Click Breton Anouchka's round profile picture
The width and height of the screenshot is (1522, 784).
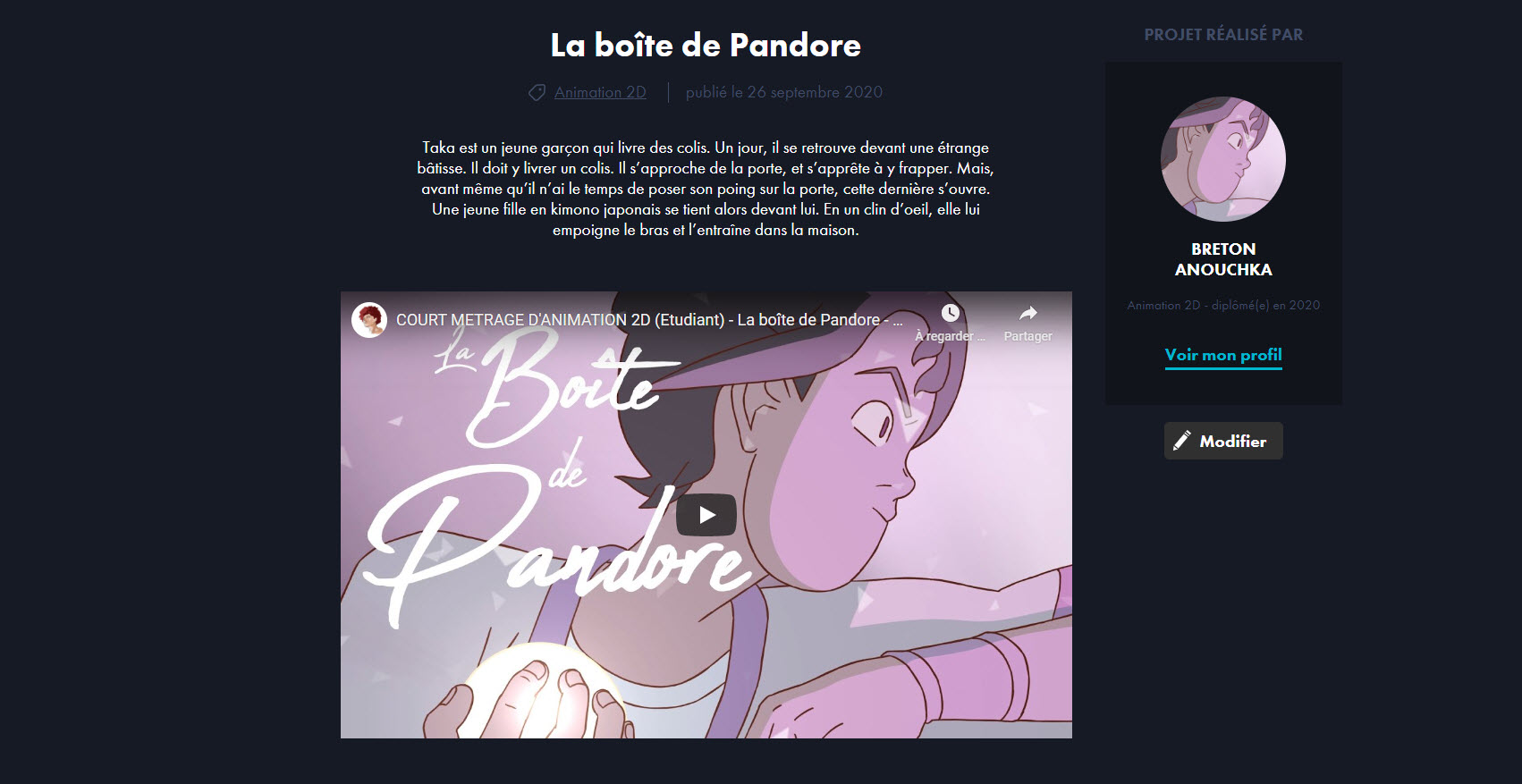(1223, 159)
